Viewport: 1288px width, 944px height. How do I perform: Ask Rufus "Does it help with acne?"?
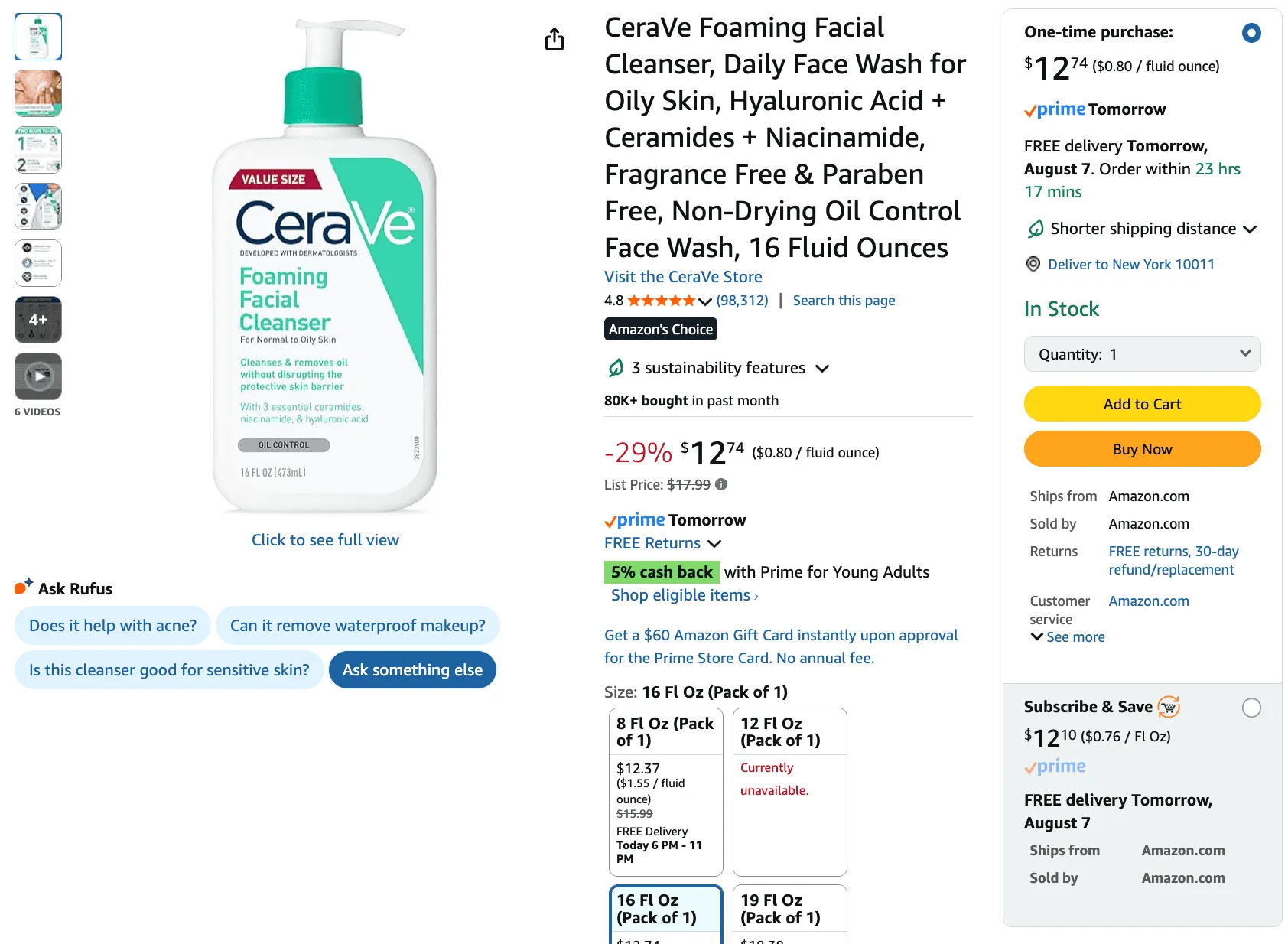coord(112,626)
